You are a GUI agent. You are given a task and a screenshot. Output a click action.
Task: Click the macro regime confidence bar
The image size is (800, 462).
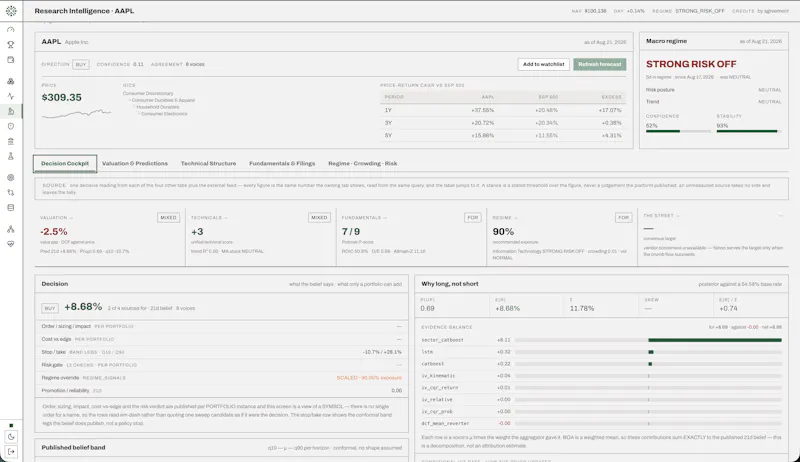pyautogui.click(x=678, y=132)
